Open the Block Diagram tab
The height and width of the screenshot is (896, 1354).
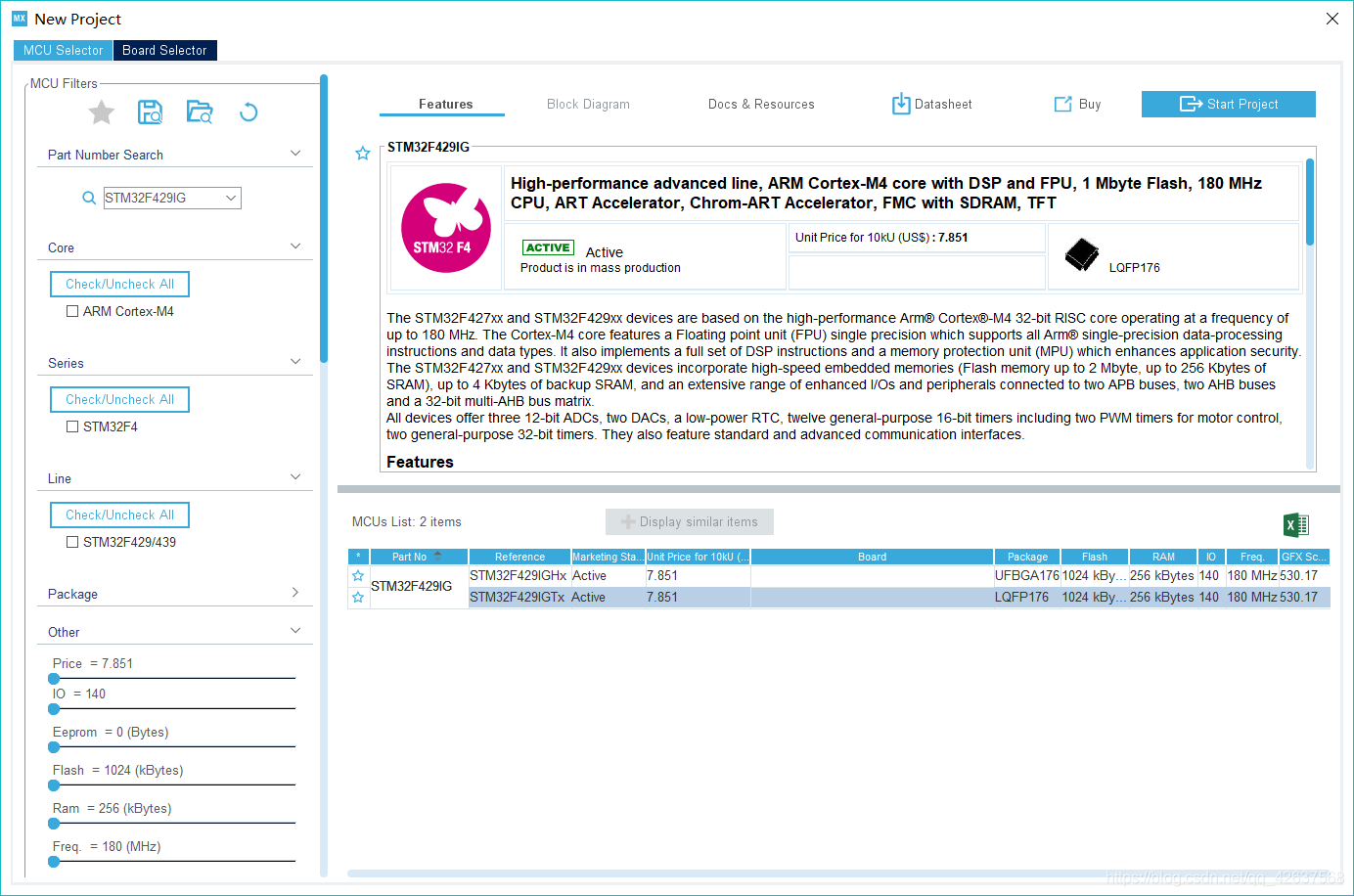588,105
